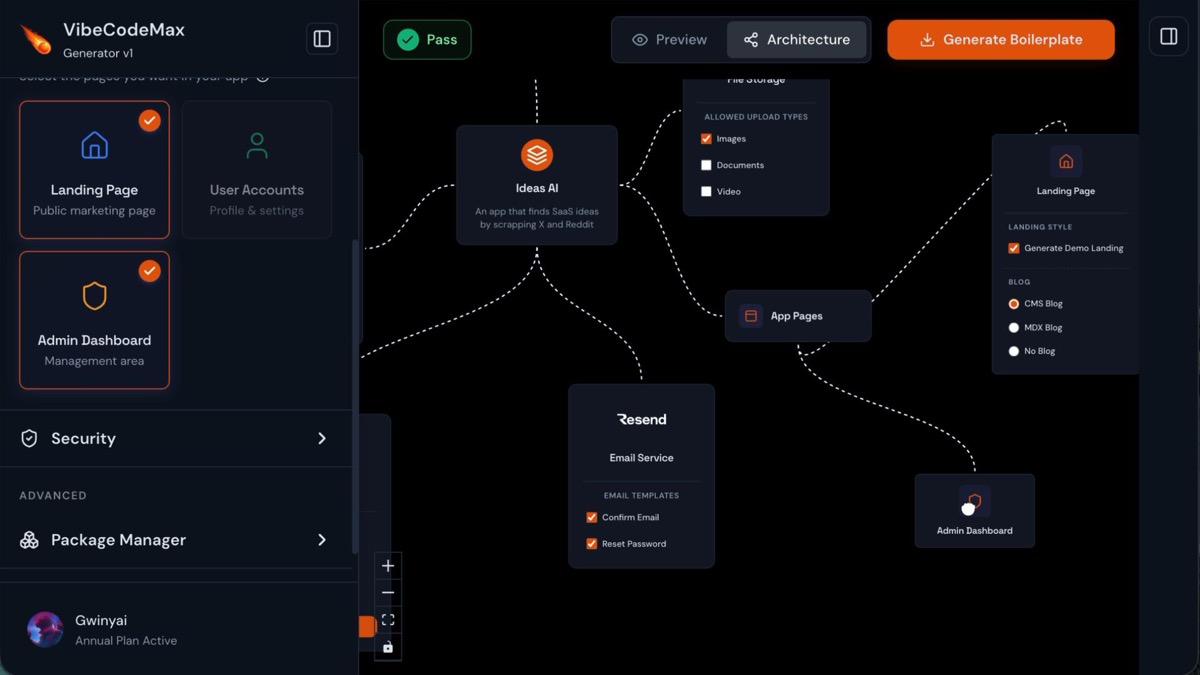Click the Pass status badge
This screenshot has height=675, width=1200.
(427, 40)
